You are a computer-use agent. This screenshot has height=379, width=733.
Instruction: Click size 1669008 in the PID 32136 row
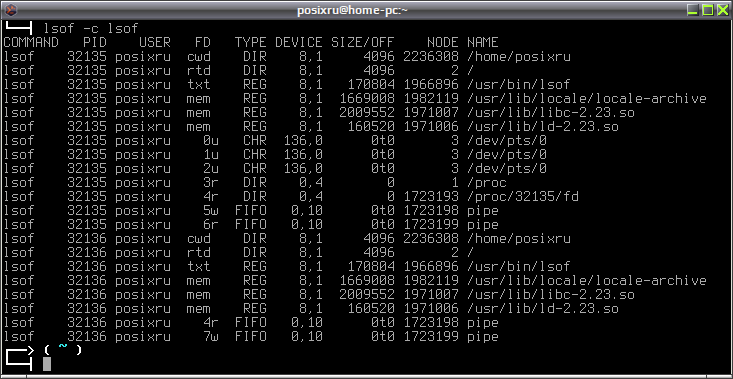click(x=367, y=281)
